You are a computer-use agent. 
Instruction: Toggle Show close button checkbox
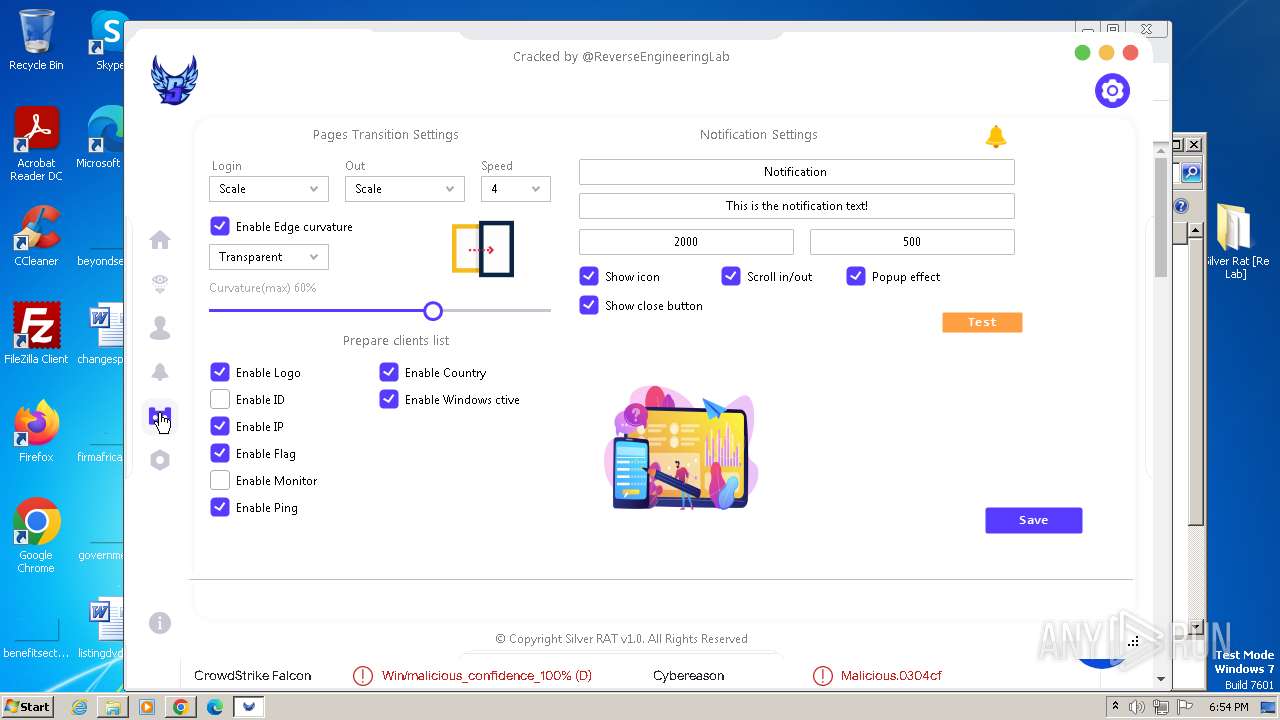pos(589,305)
